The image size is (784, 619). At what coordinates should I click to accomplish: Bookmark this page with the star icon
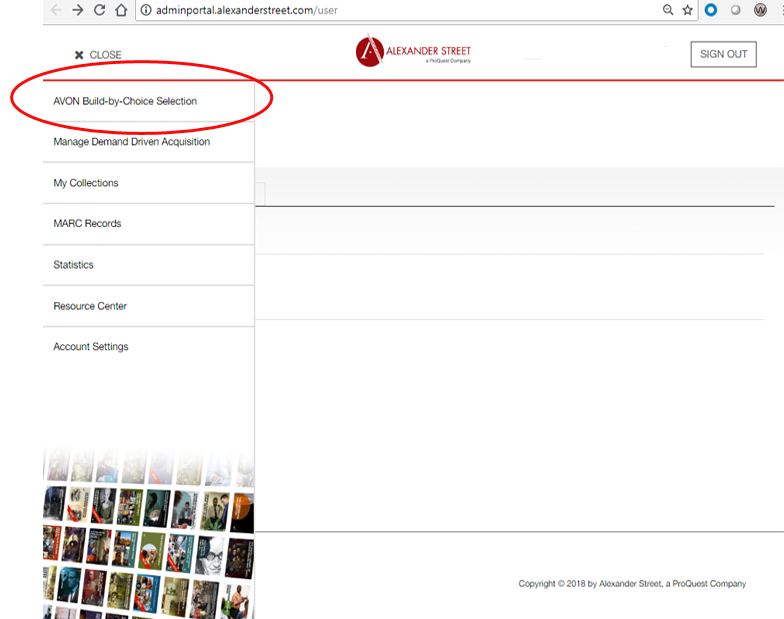tap(688, 10)
